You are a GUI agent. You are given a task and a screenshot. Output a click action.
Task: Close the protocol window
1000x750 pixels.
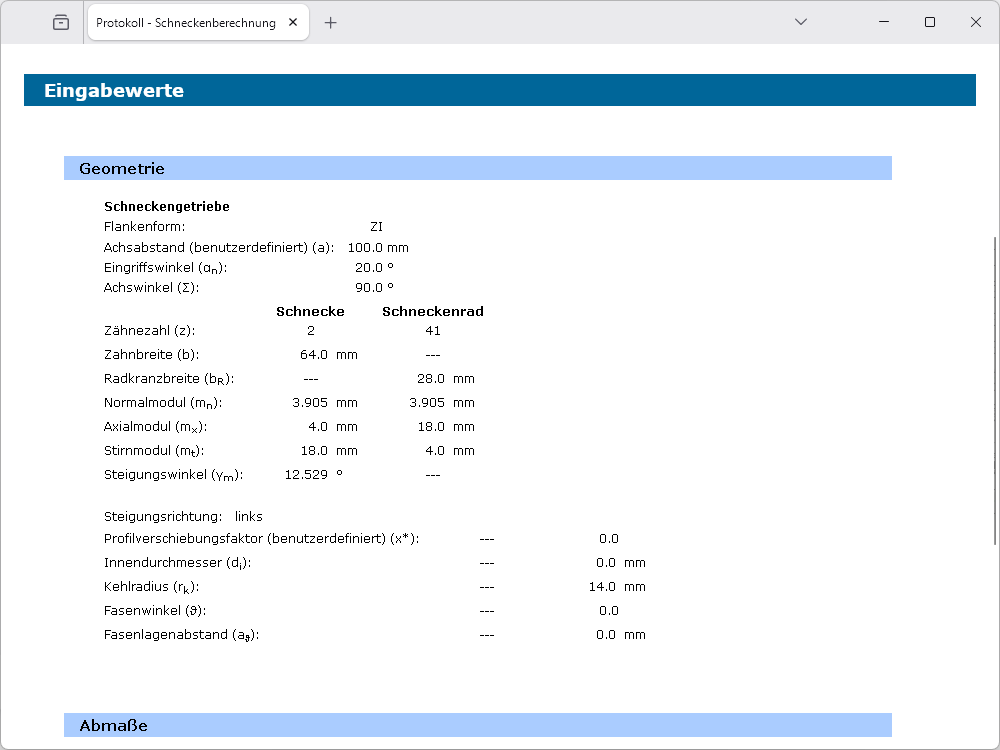click(976, 22)
